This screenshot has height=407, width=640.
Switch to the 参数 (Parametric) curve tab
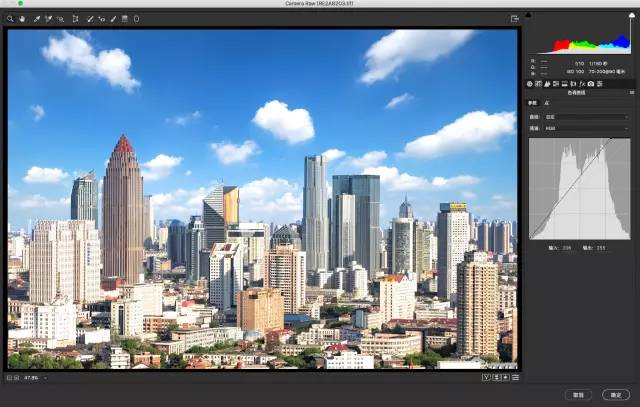coord(532,103)
